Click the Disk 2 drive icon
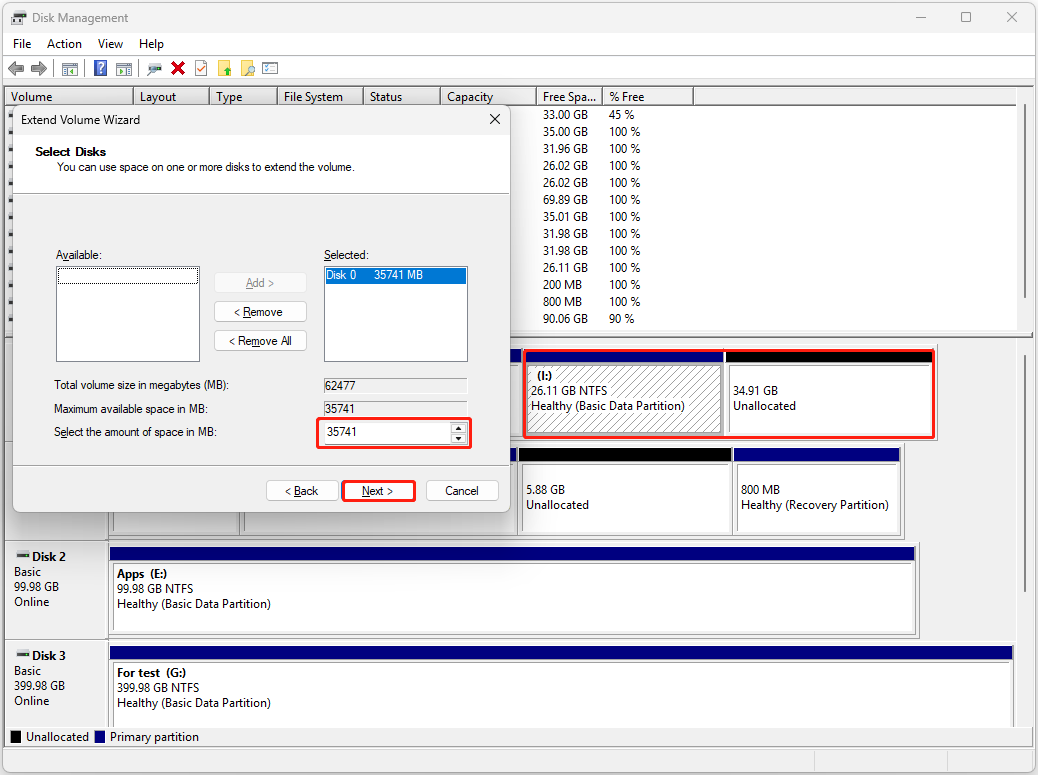Image resolution: width=1038 pixels, height=775 pixels. pyautogui.click(x=23, y=556)
